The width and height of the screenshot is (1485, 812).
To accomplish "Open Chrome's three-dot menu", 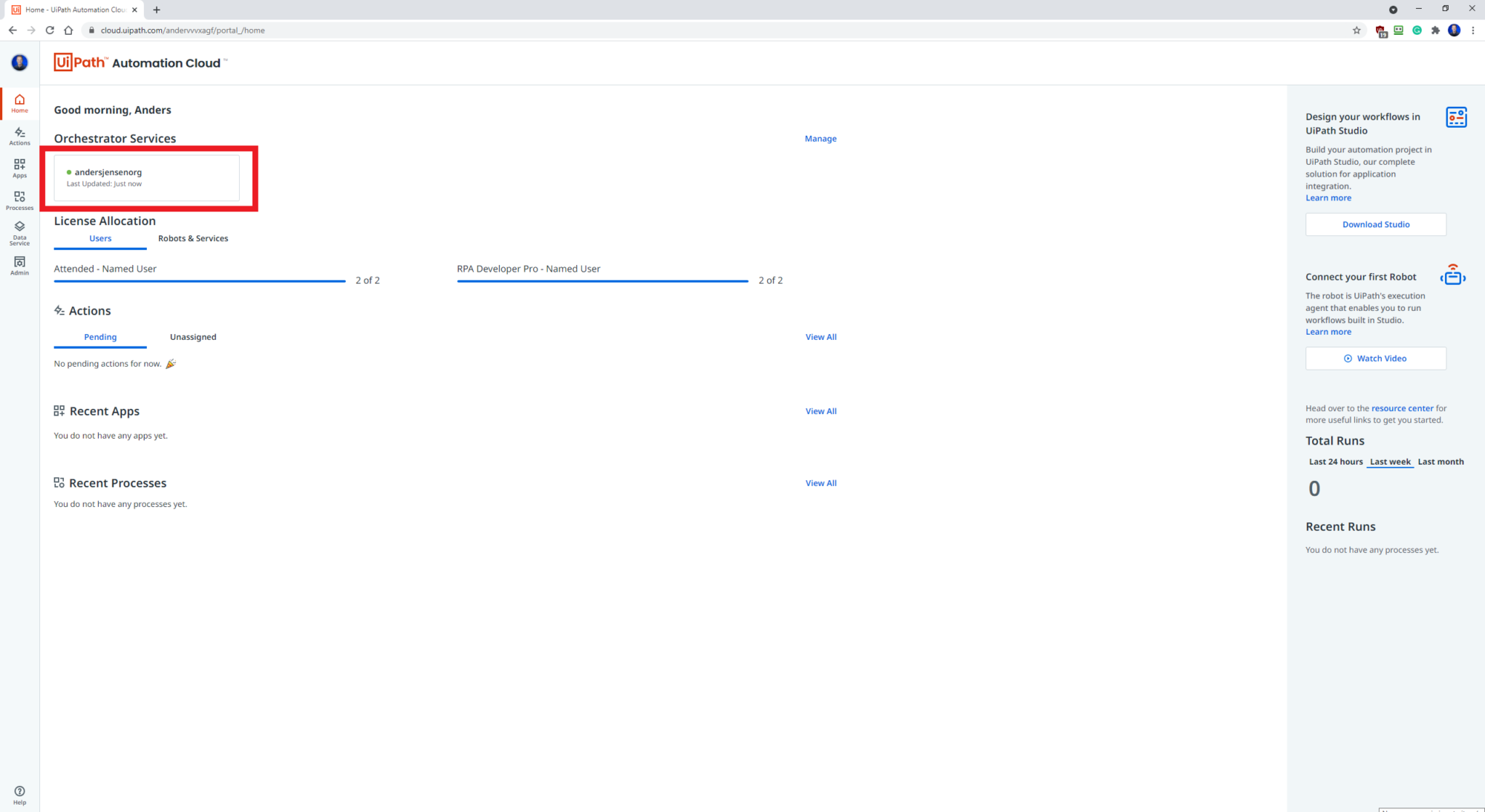I will tap(1474, 30).
